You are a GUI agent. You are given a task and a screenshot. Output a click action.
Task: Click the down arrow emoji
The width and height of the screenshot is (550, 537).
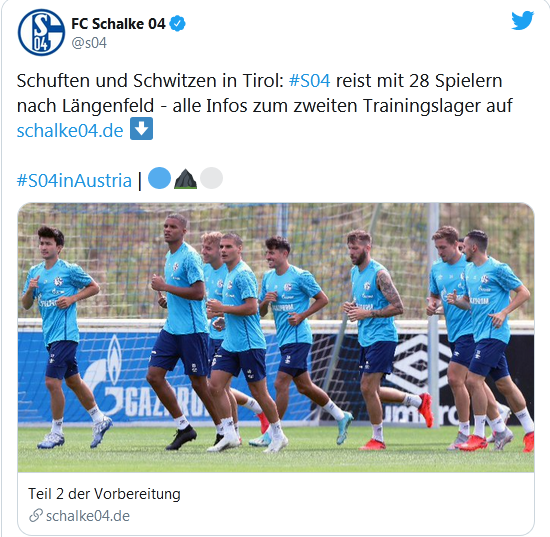click(141, 128)
